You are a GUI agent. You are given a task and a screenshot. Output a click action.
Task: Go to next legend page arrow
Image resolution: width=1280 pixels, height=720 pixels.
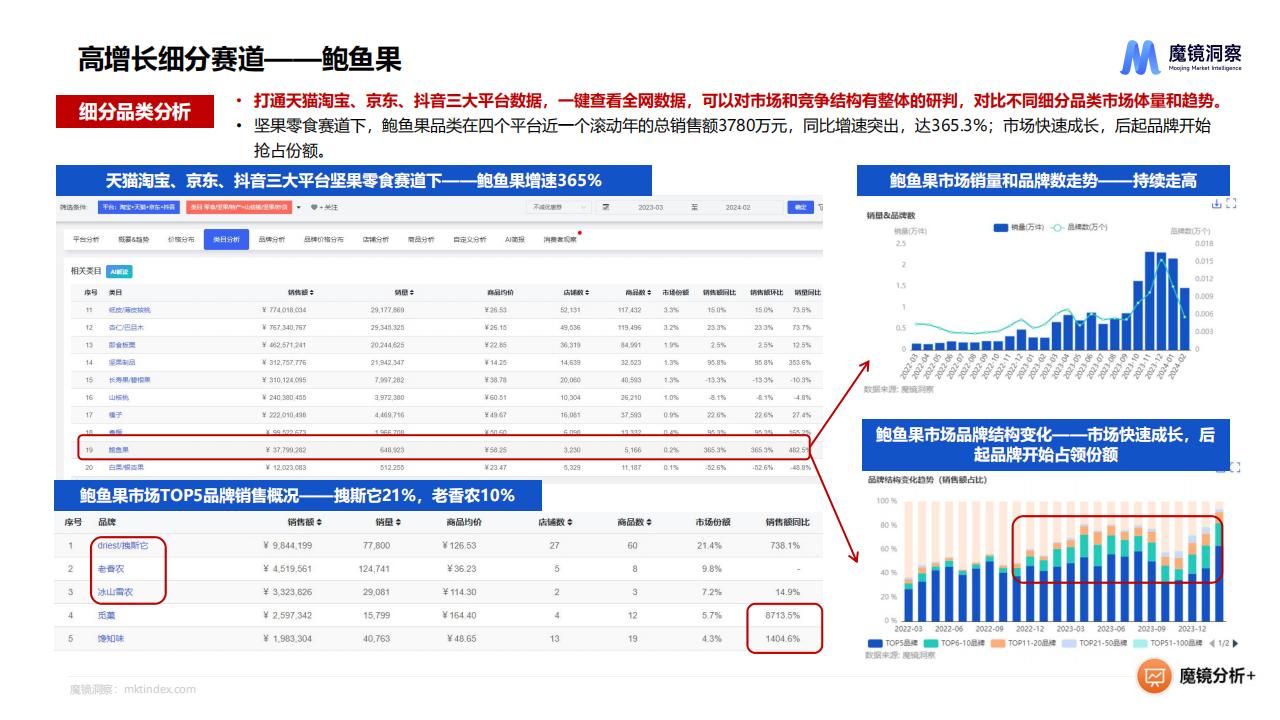click(1235, 643)
